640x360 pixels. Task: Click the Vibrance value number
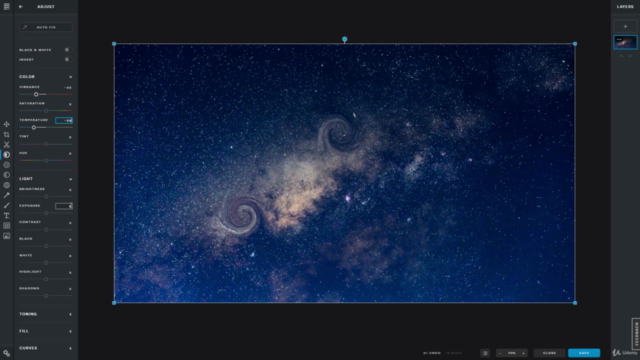point(68,88)
